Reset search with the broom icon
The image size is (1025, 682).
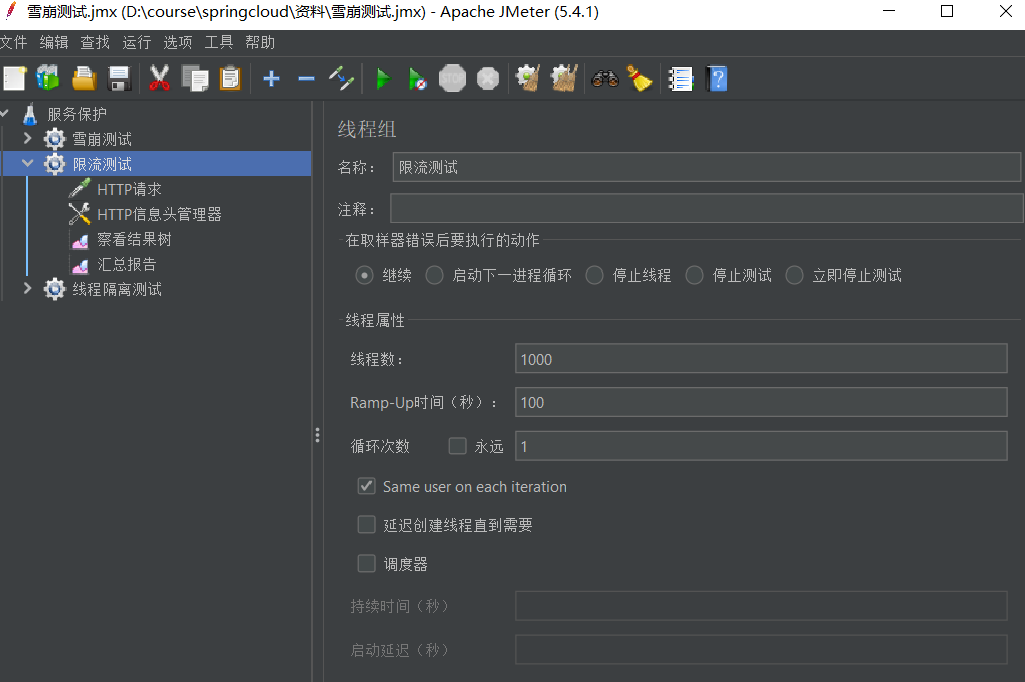coord(639,79)
